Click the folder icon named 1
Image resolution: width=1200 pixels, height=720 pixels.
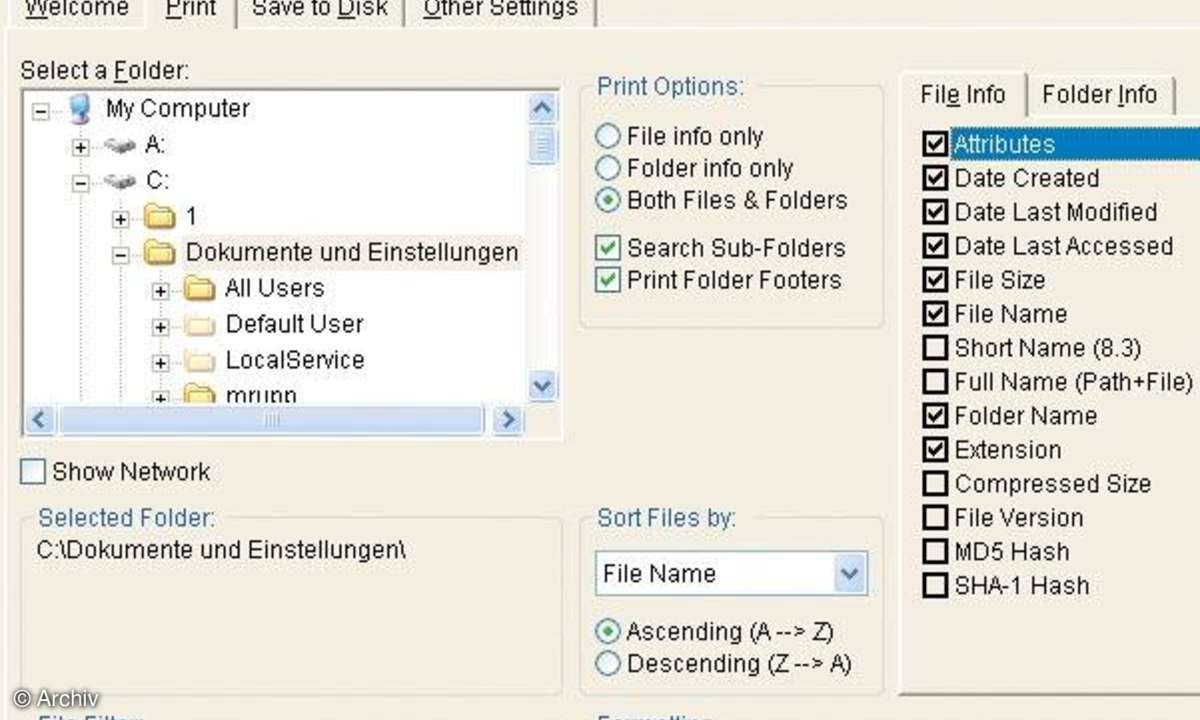[x=159, y=216]
